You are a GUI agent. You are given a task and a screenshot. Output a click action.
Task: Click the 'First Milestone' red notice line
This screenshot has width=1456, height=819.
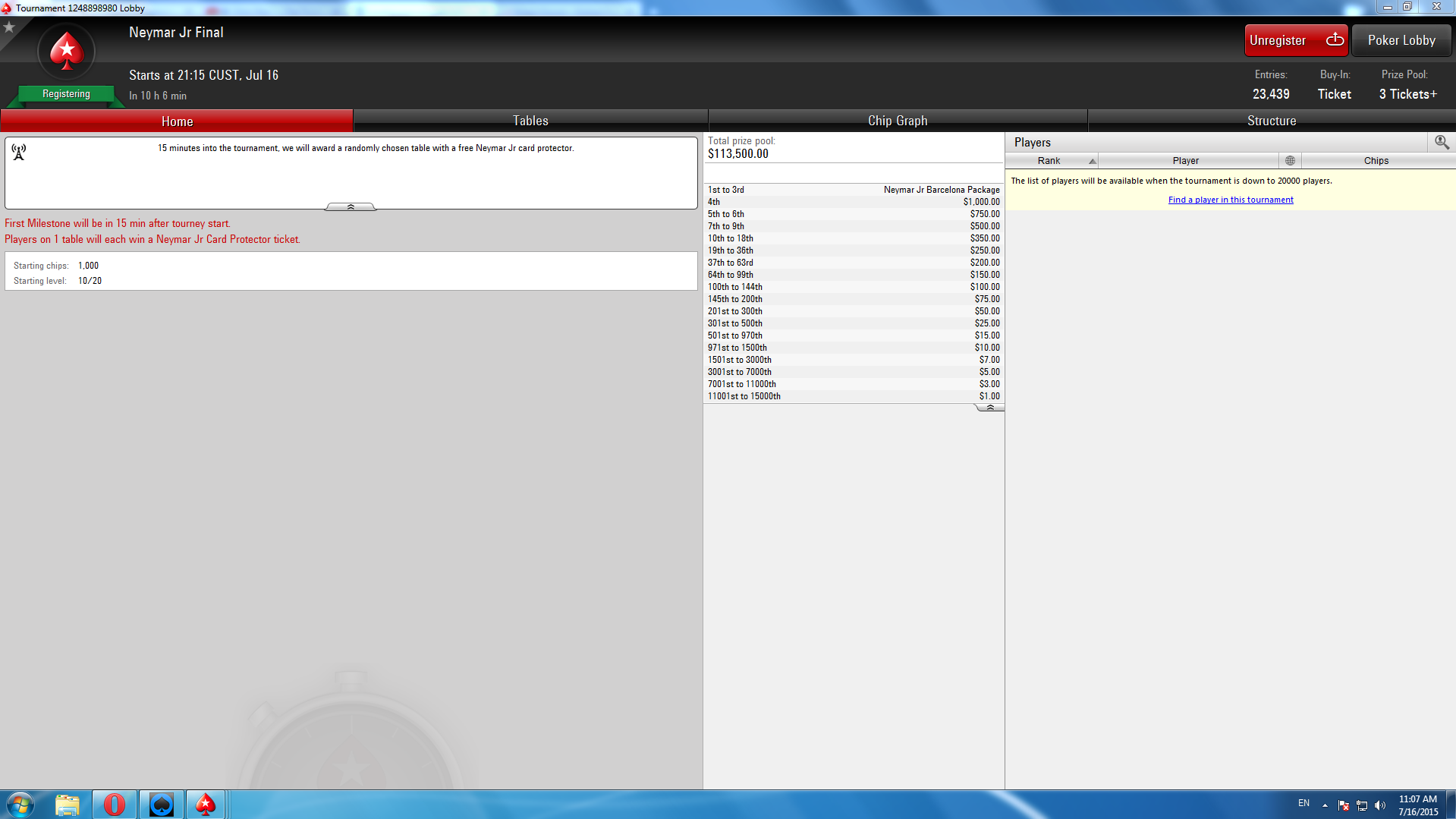(x=118, y=223)
